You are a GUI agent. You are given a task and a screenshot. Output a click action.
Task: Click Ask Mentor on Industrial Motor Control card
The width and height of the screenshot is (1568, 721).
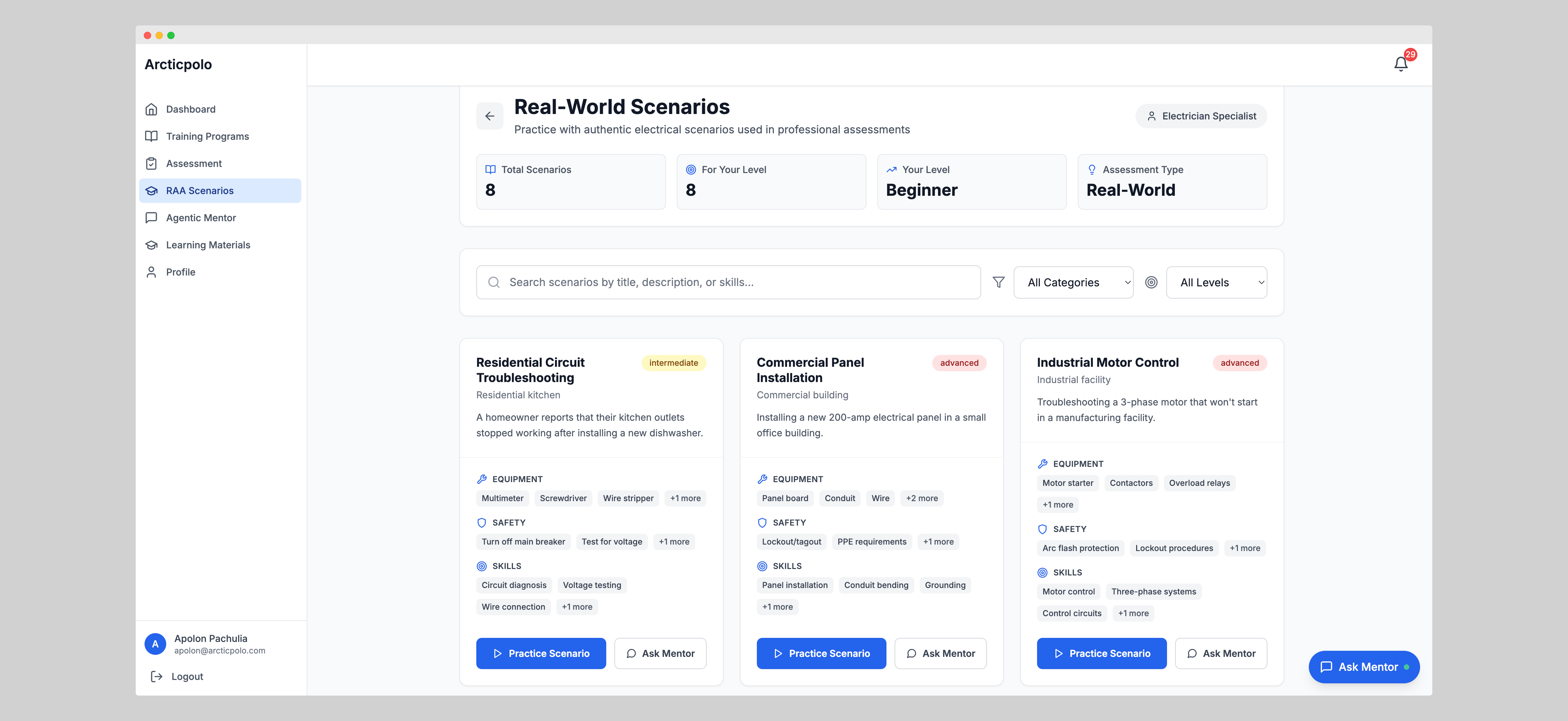1220,653
